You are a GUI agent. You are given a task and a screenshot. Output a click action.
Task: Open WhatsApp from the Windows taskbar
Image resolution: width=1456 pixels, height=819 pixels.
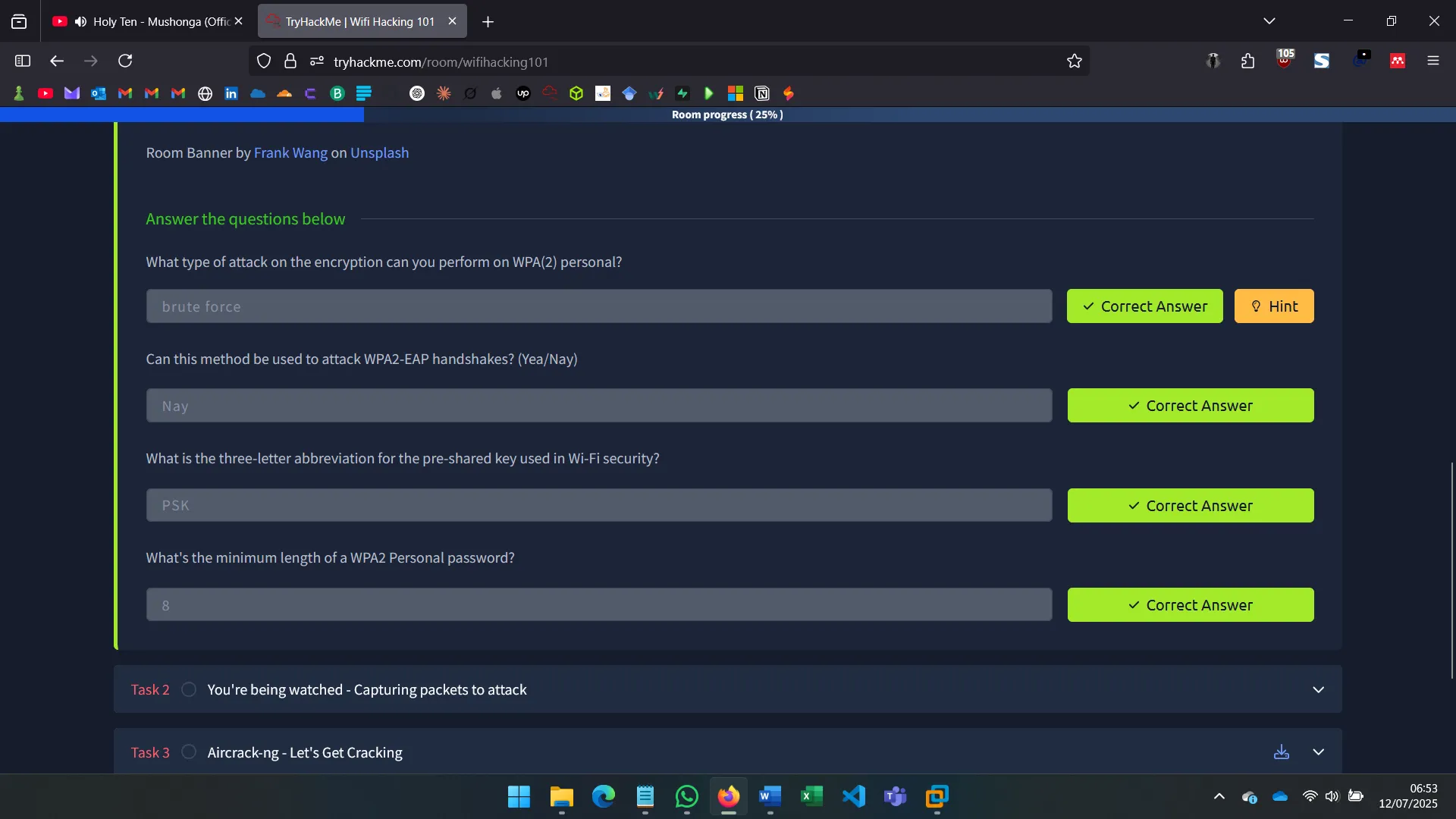point(686,796)
